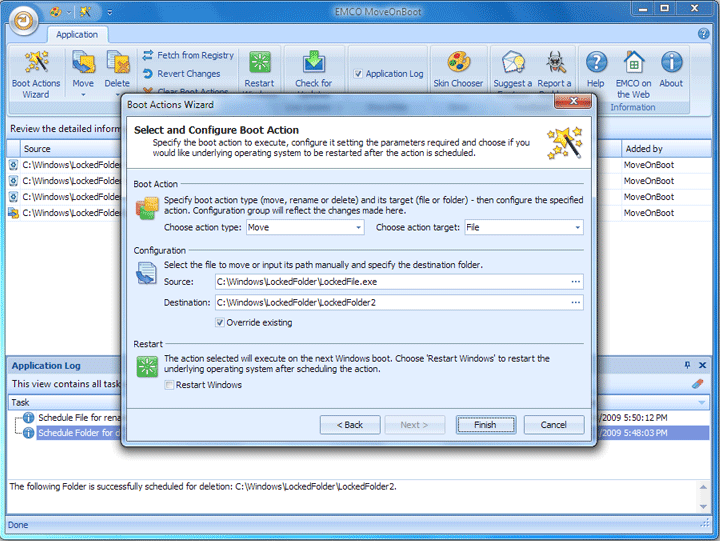
Task: Close the Application Log panel
Action: 702,365
